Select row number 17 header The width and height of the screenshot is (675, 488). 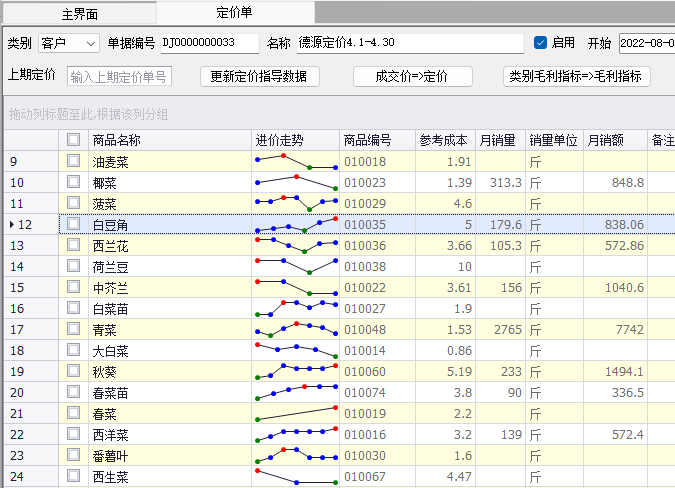(31, 330)
